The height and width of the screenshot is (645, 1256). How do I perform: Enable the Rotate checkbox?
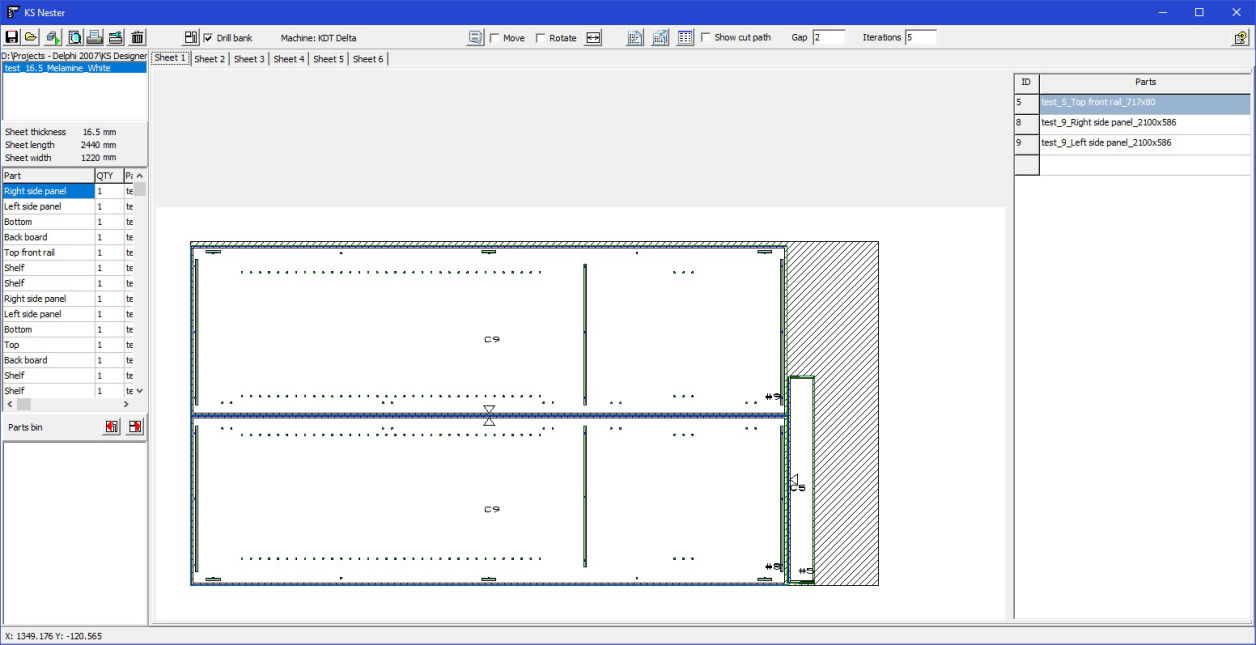pos(541,38)
